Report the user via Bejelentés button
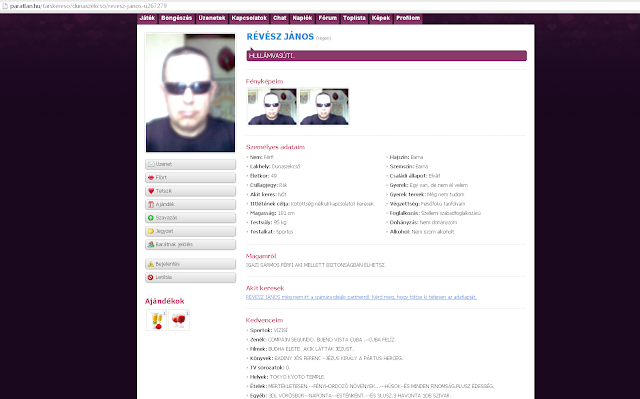 click(191, 264)
